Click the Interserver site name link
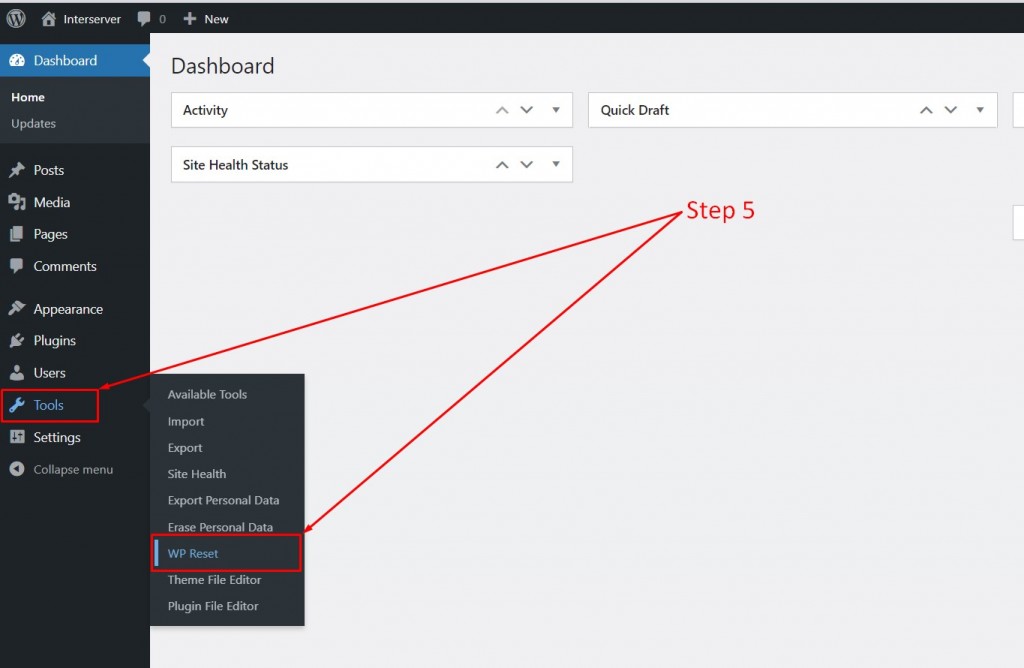The image size is (1024, 668). pos(92,20)
